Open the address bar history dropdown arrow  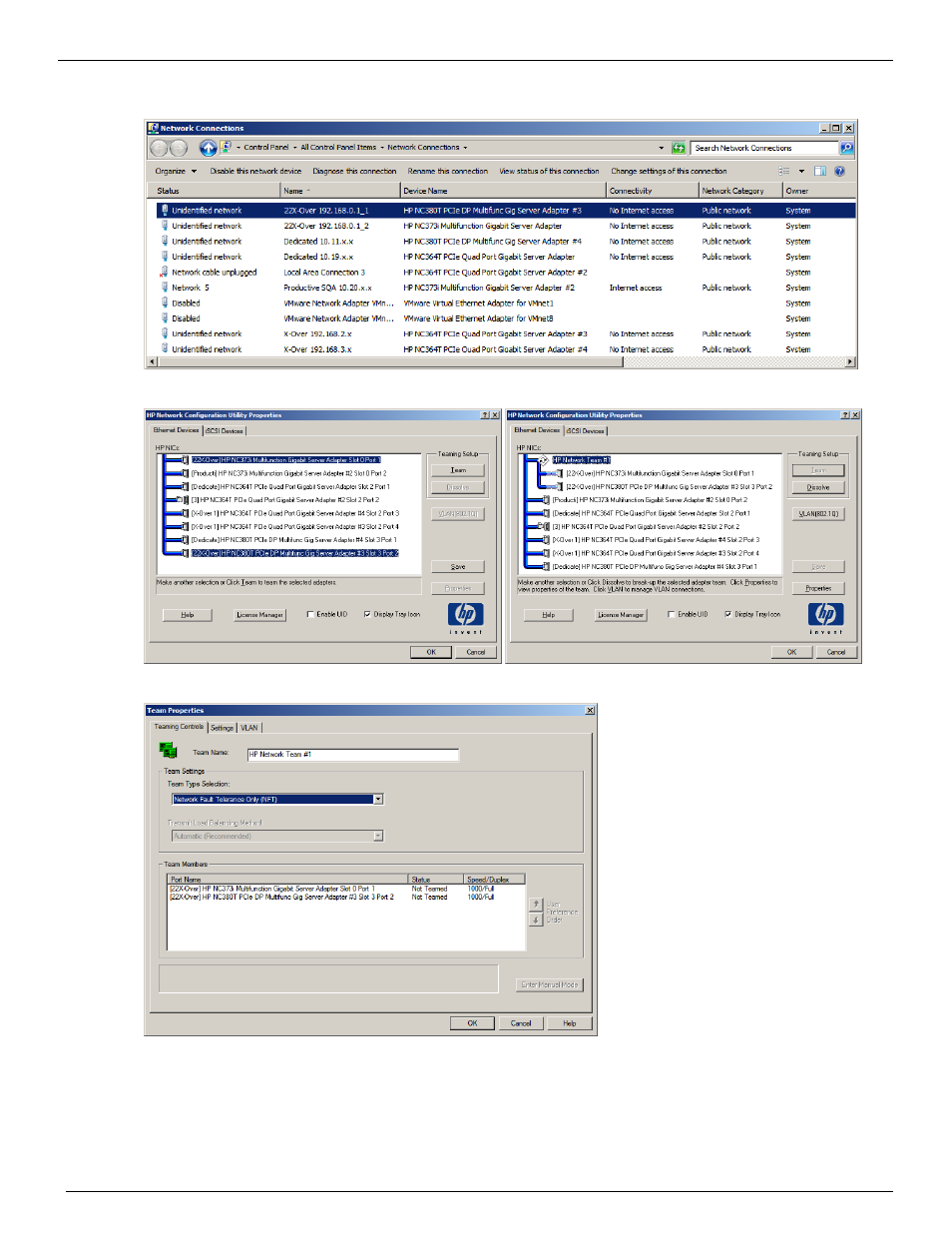point(661,148)
